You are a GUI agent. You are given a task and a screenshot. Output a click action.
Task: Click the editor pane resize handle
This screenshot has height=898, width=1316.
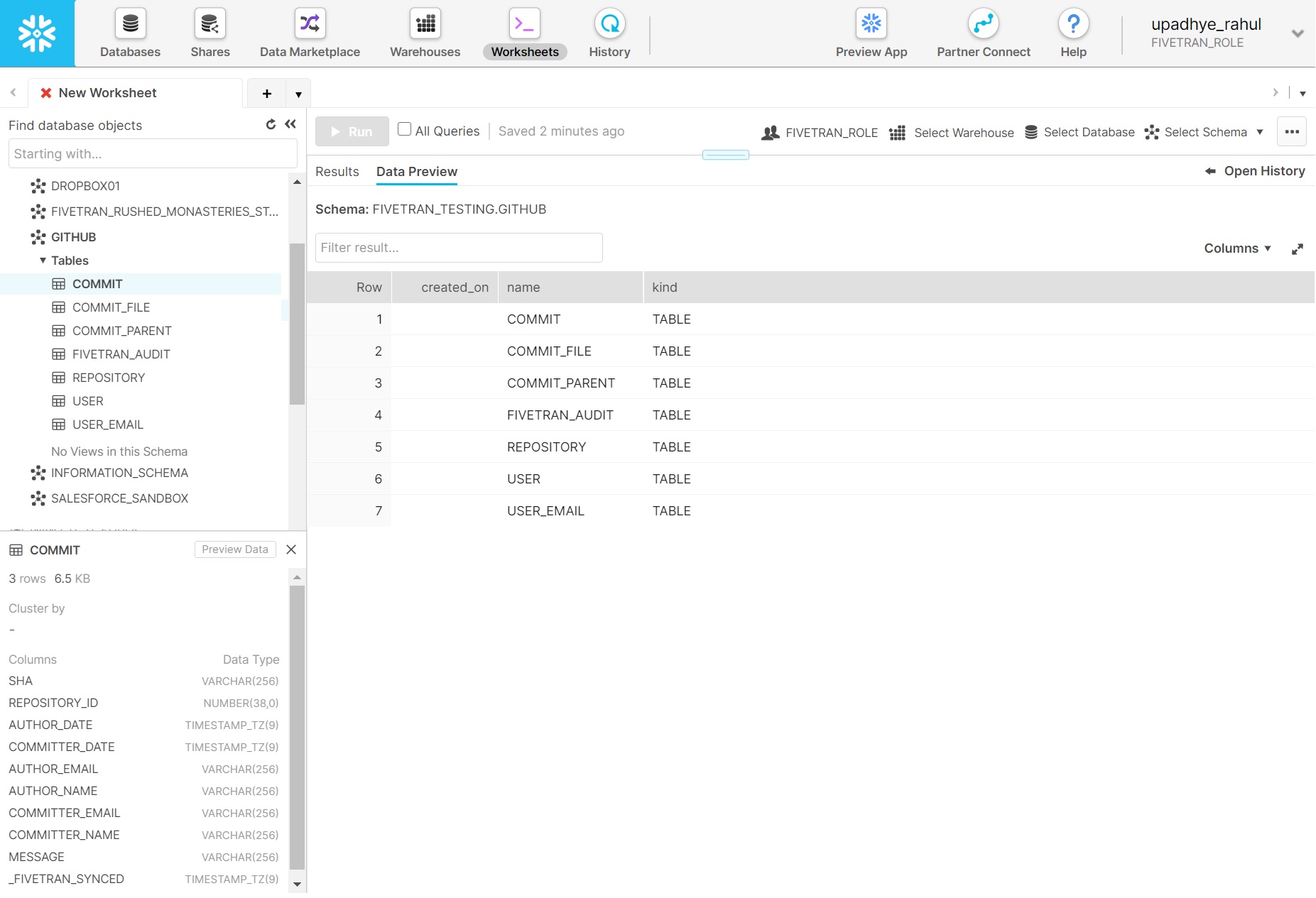point(725,155)
